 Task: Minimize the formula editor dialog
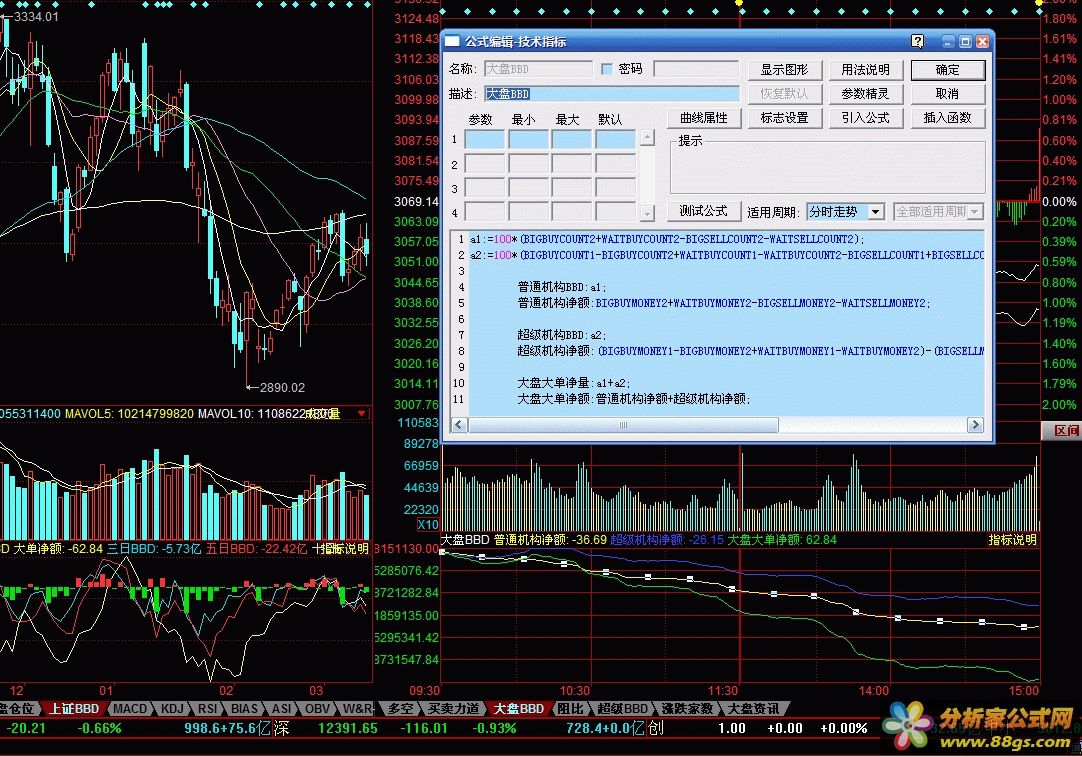(x=948, y=41)
